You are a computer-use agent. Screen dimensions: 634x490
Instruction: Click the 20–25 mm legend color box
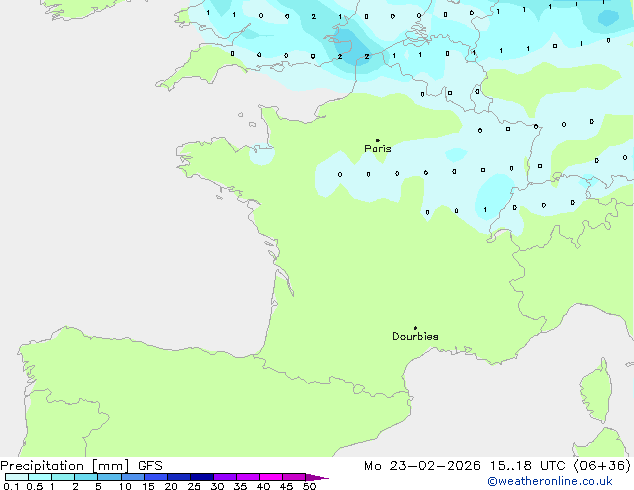(179, 477)
